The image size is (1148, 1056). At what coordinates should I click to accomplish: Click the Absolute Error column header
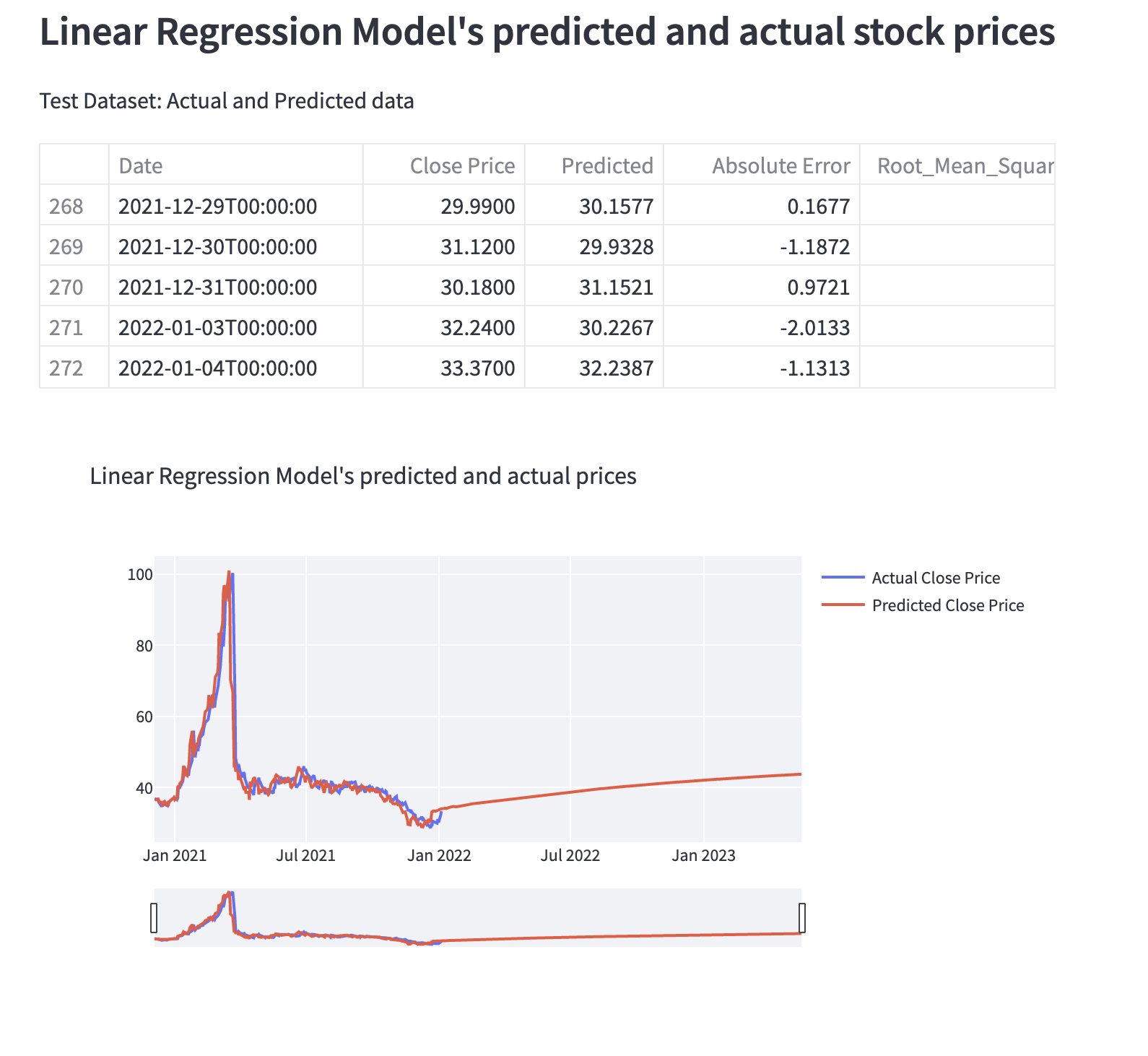(x=780, y=165)
